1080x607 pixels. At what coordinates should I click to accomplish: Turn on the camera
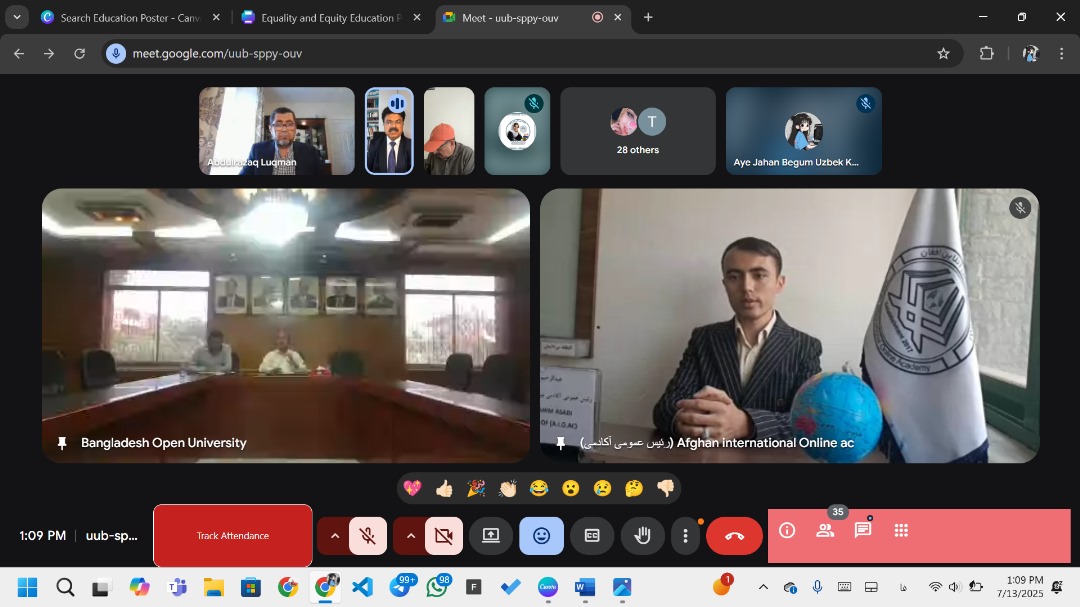tap(444, 536)
